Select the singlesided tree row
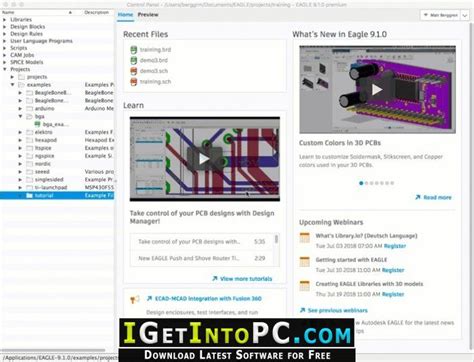Viewport: 474px width, 362px height. (57, 180)
